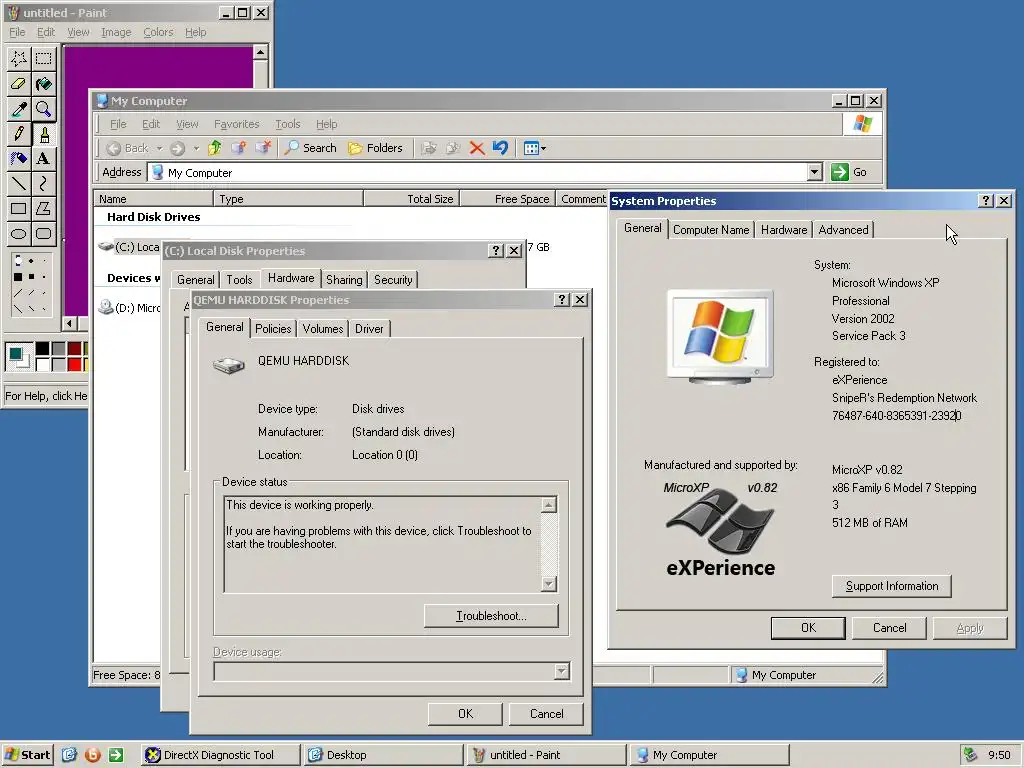Open the Volumes tab
1024x768 pixels.
tap(323, 328)
